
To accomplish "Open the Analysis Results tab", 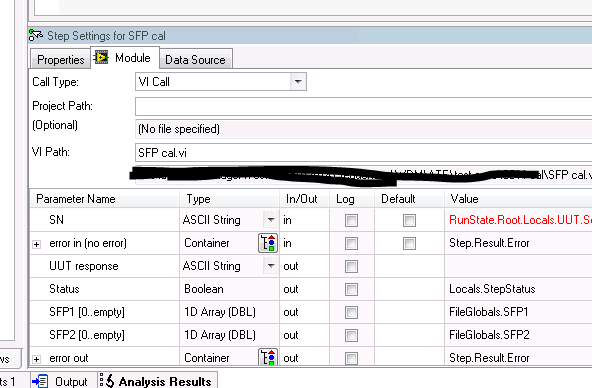I will coord(158,381).
